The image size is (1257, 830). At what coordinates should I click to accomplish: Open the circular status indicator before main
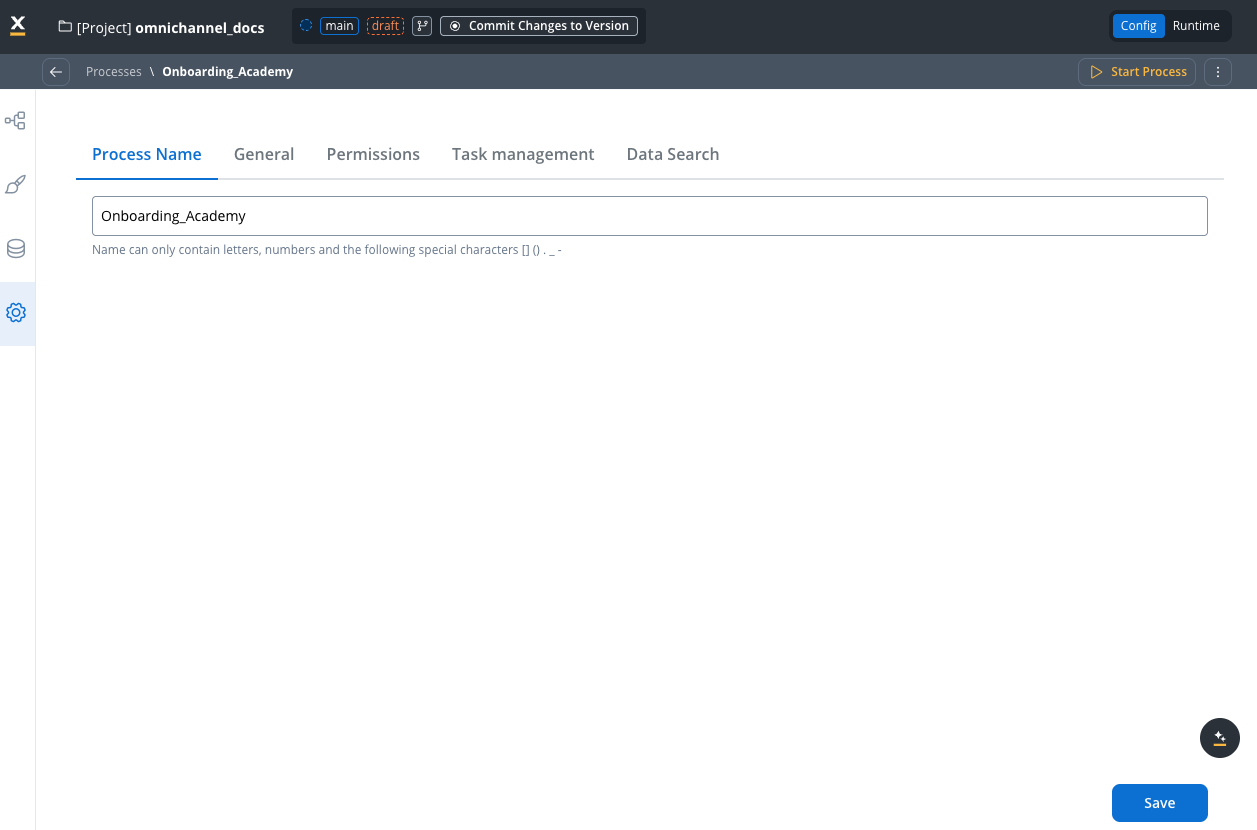[x=306, y=25]
